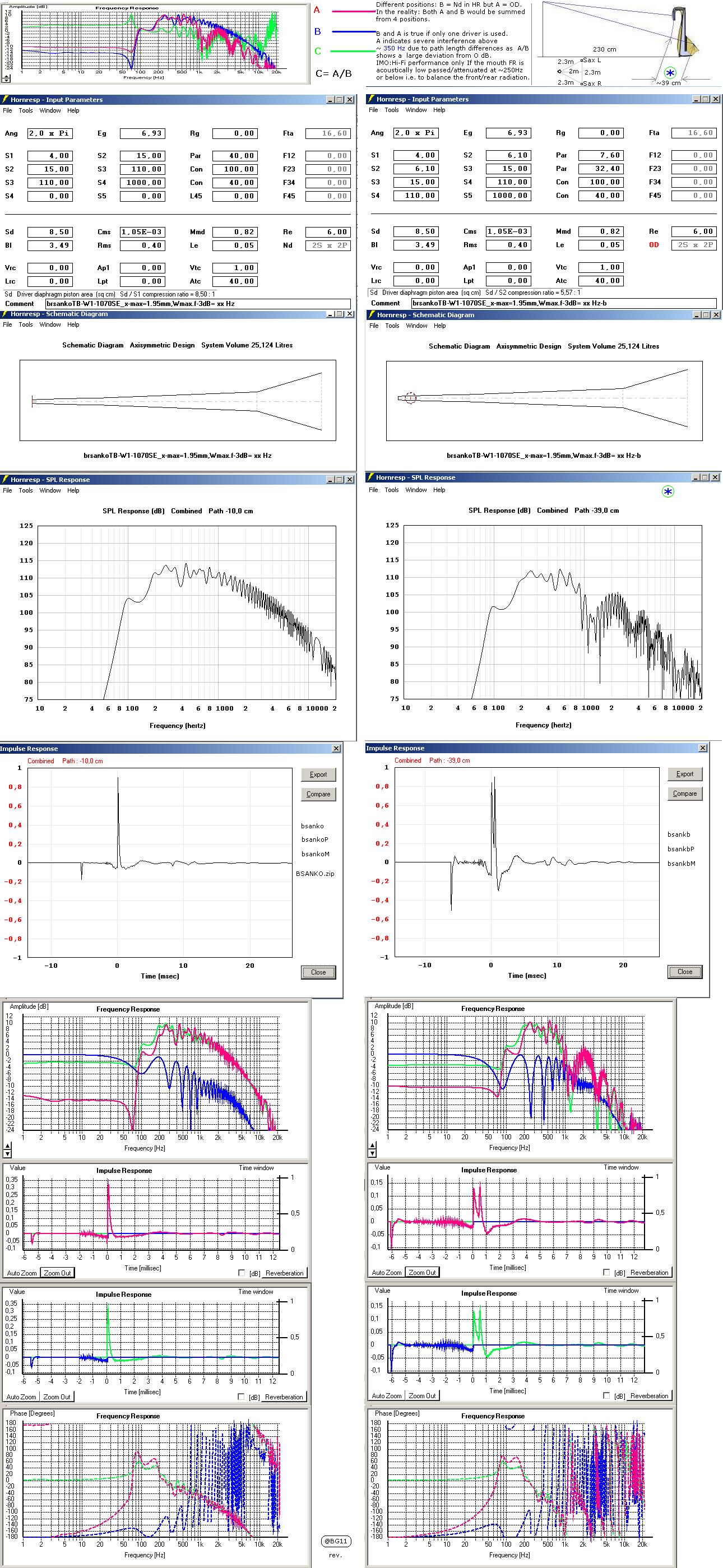Click Hornresp lightning icon in right Input Parameters title
The height and width of the screenshot is (1568, 723).
tap(371, 99)
